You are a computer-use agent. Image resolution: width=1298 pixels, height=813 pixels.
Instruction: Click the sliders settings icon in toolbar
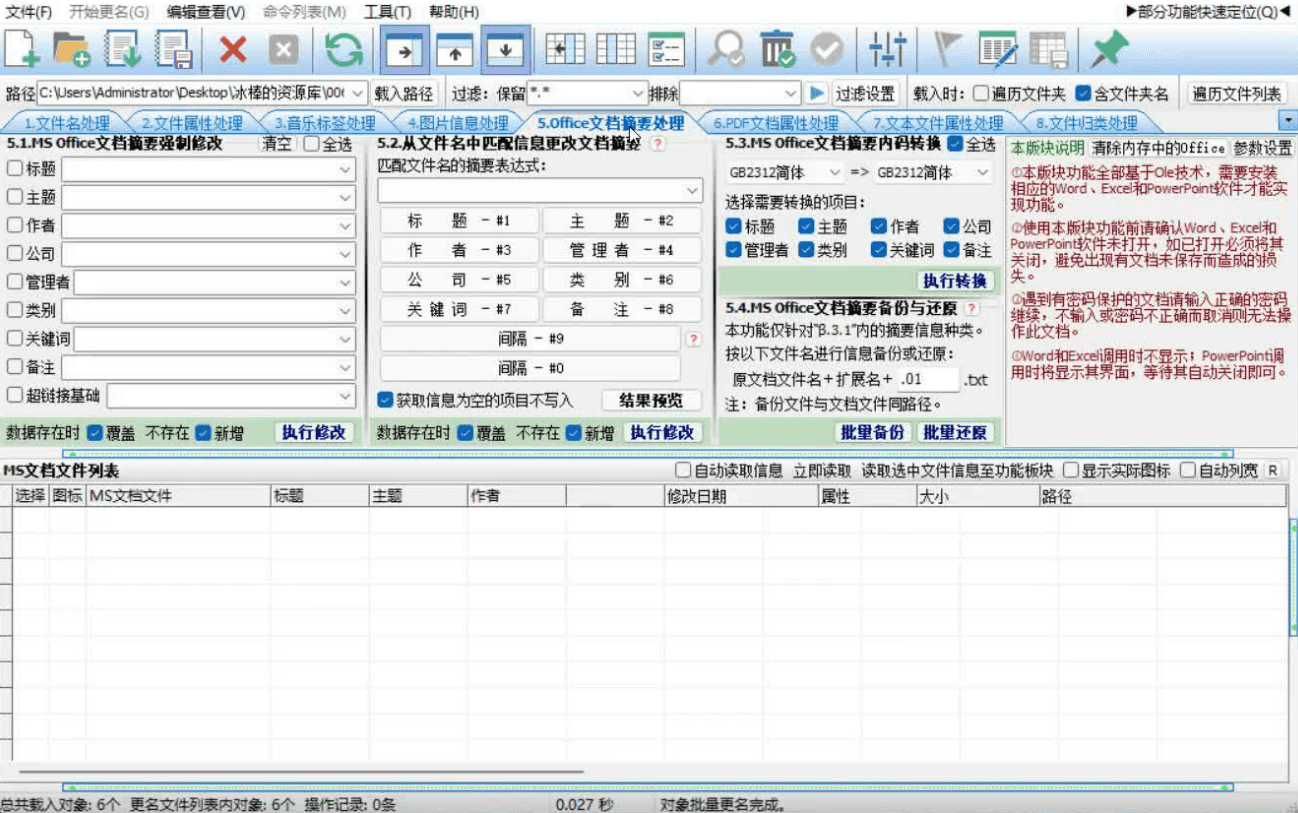(x=887, y=49)
